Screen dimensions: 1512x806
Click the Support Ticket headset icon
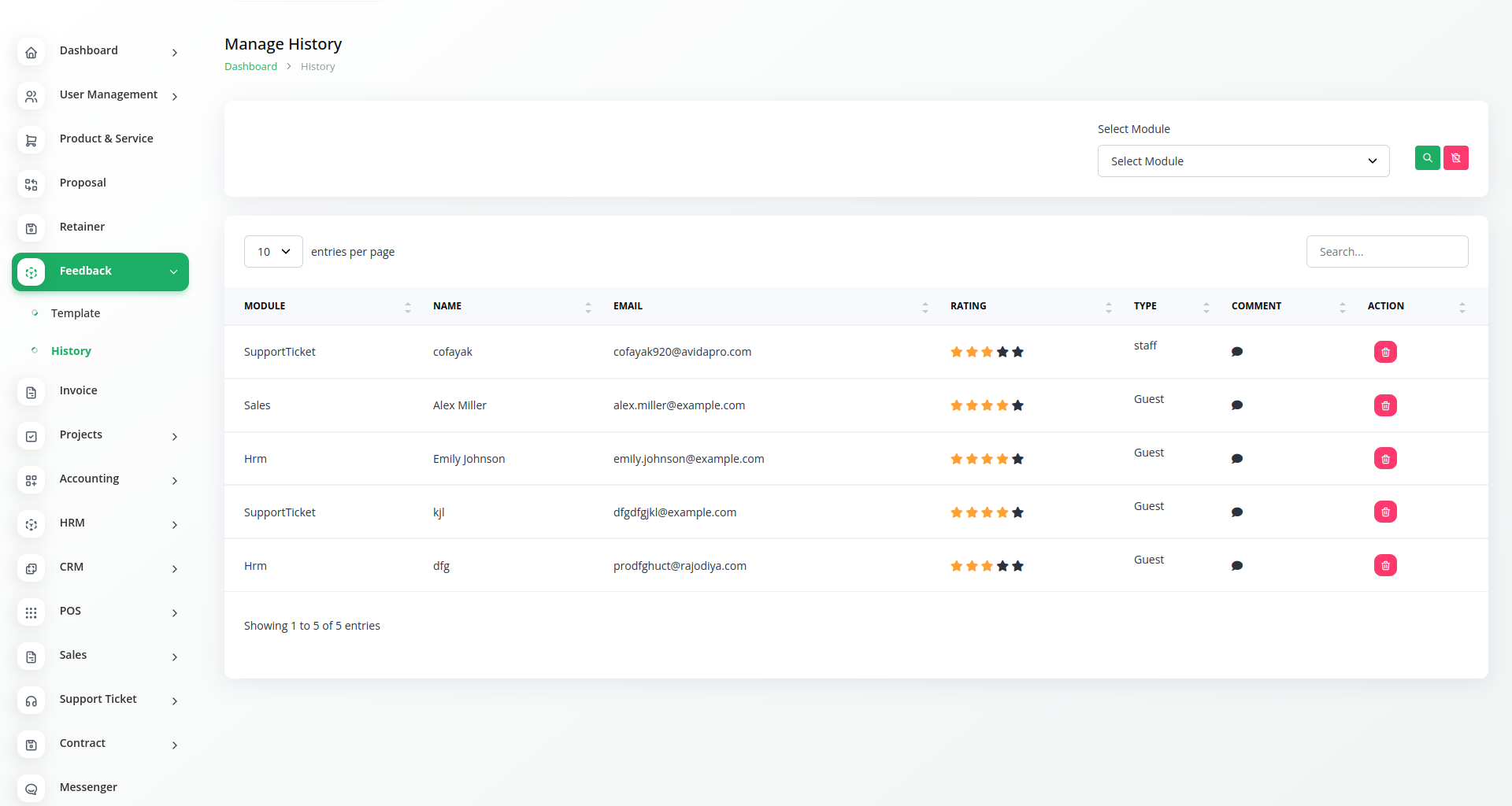(x=31, y=701)
